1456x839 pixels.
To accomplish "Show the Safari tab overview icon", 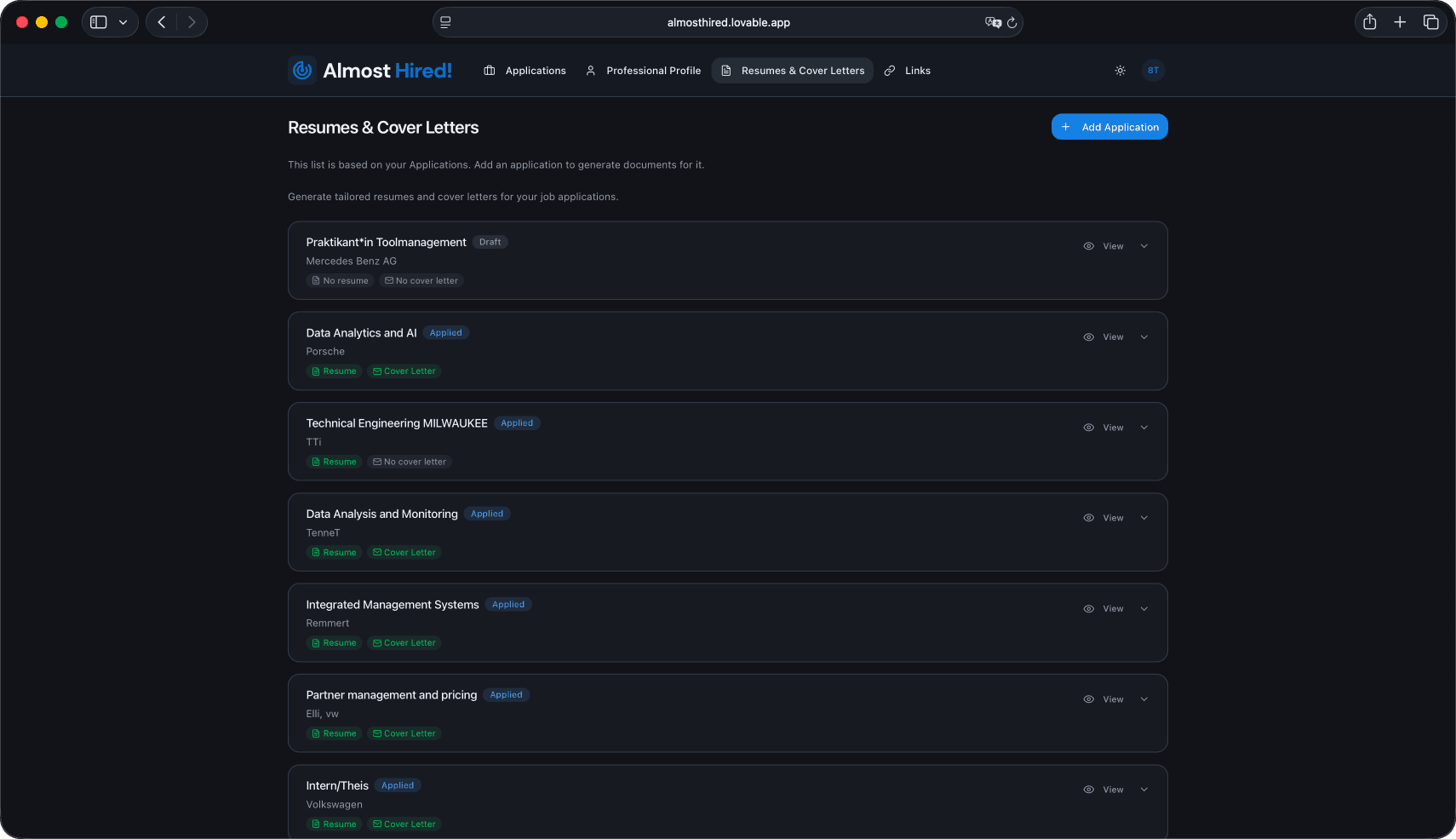I will click(1430, 22).
